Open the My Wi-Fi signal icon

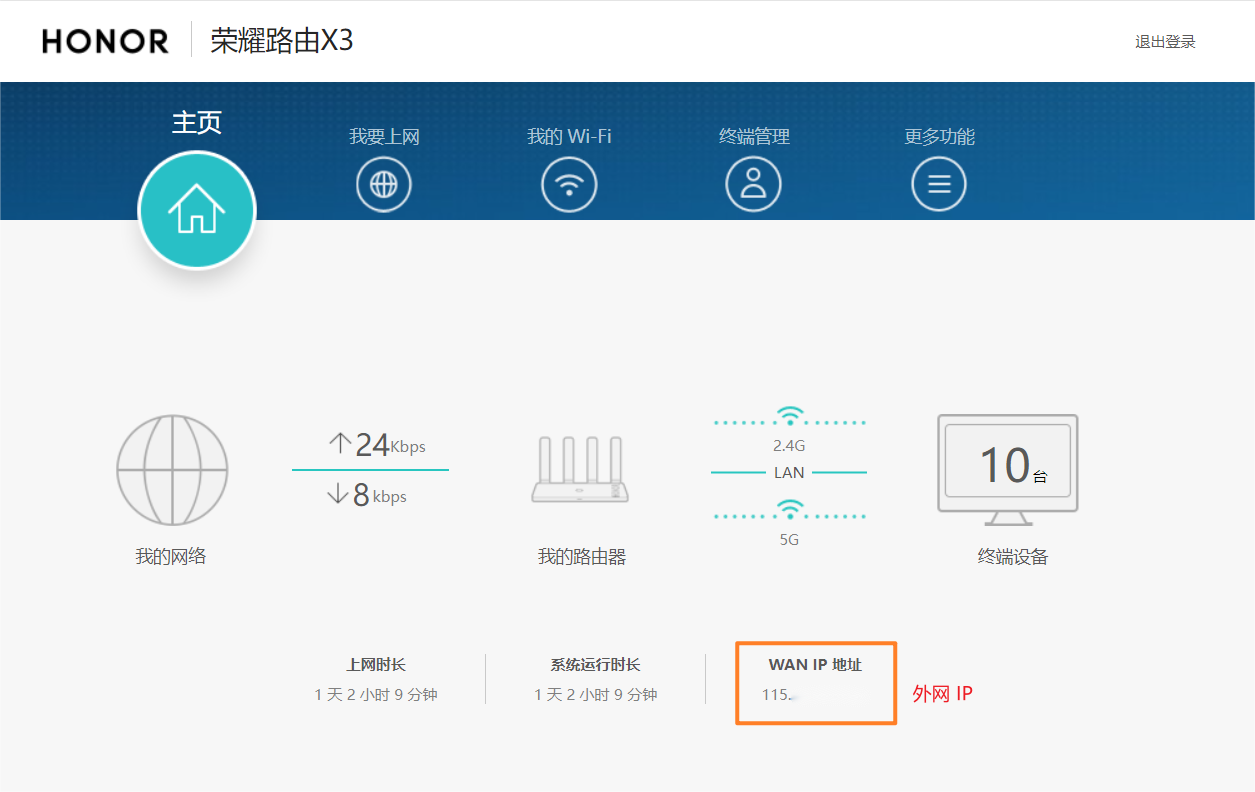coord(569,185)
